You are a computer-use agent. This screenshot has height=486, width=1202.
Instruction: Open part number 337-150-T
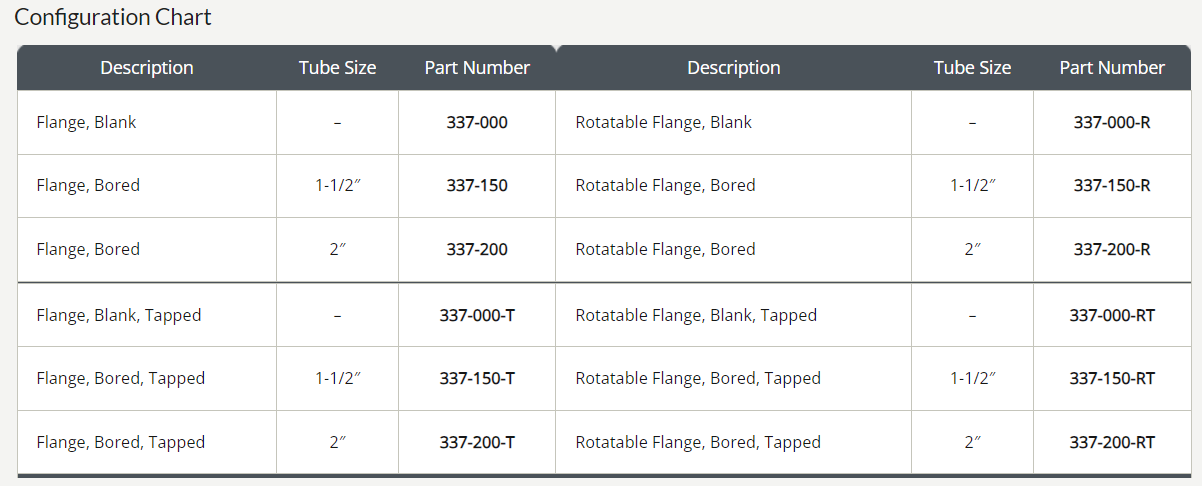(477, 378)
